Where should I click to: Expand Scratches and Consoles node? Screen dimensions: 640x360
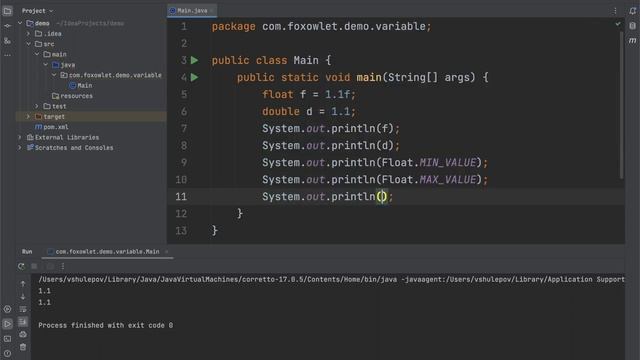[x=20, y=148]
